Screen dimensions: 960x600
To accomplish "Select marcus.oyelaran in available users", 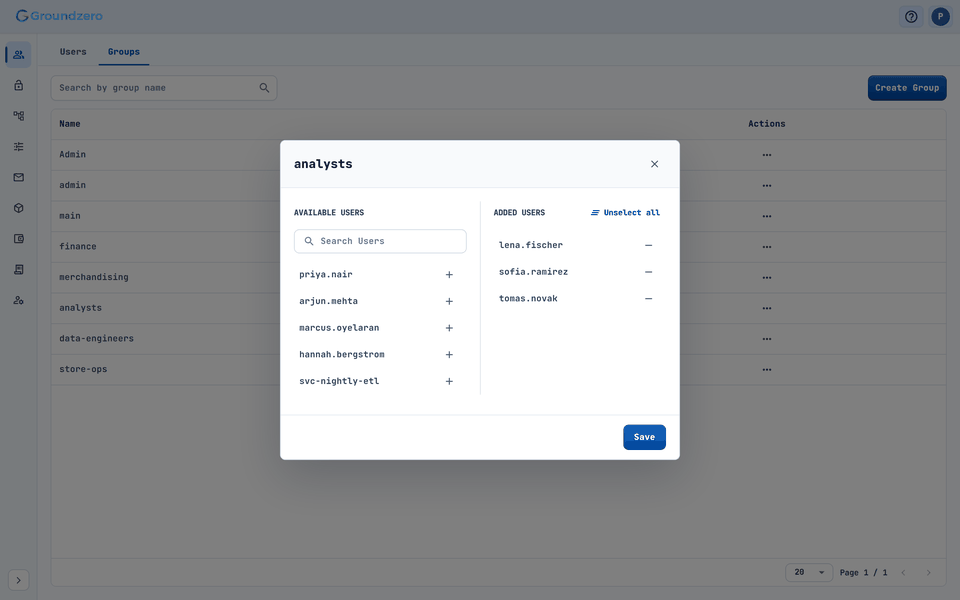I will 339,328.
